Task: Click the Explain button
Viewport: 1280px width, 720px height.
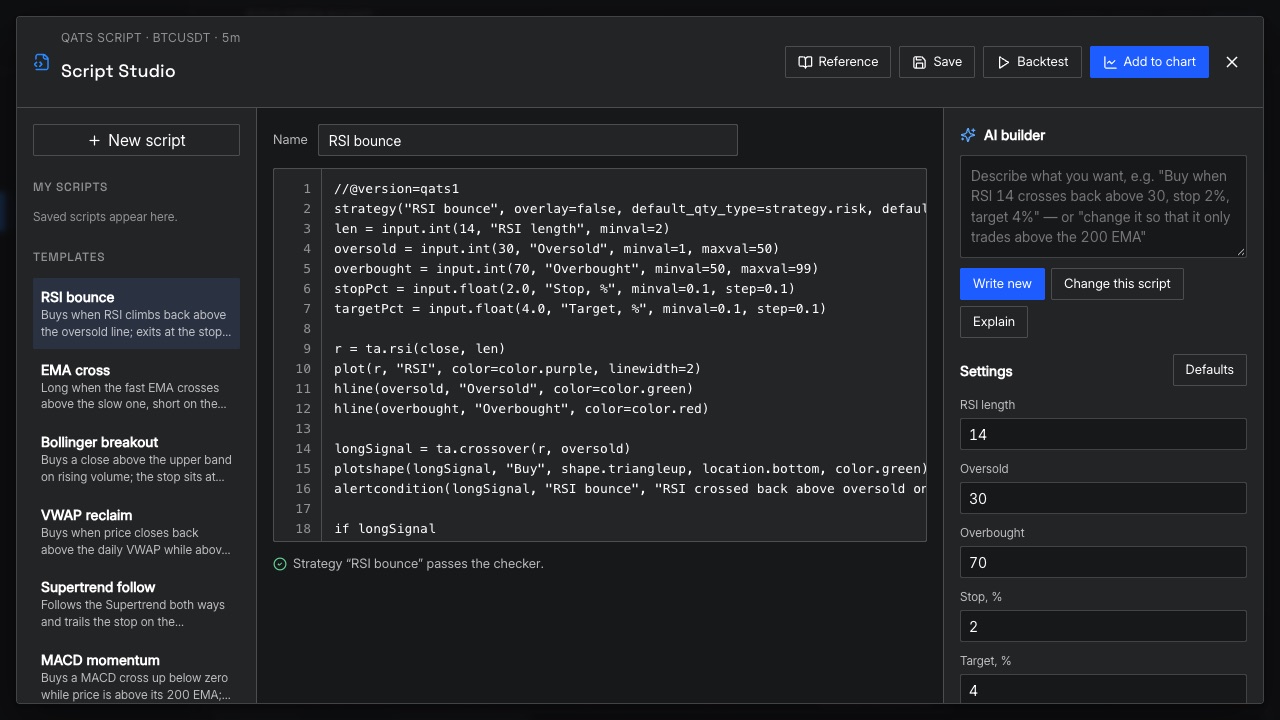Action: [994, 322]
